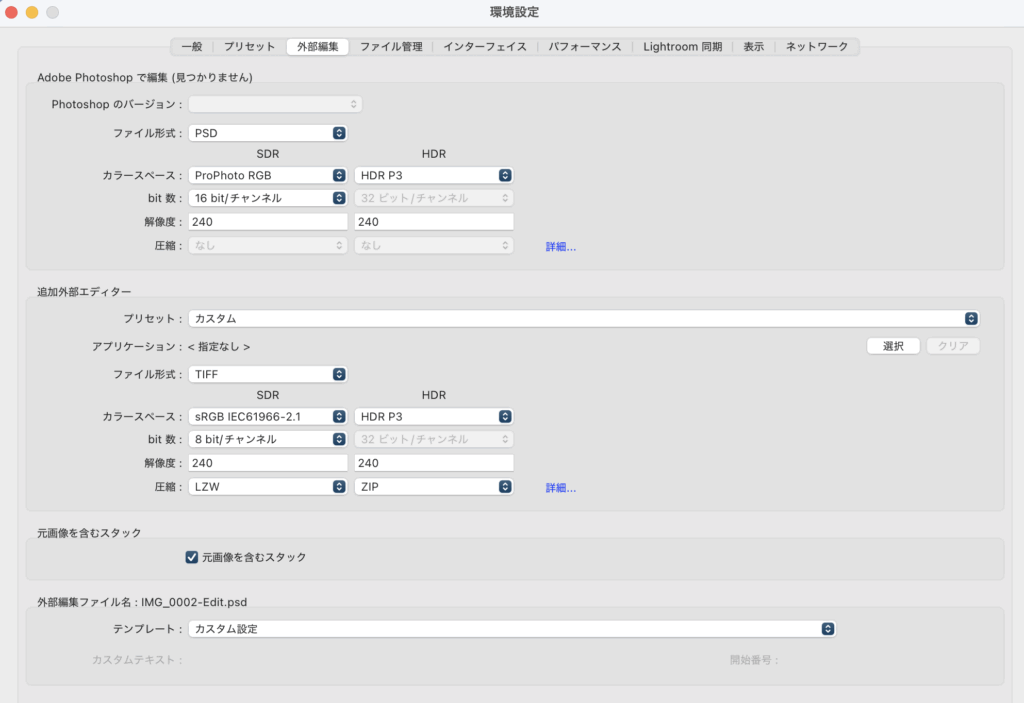Go to the インターフェイス tab
Viewport: 1024px width, 703px height.
pos(485,46)
